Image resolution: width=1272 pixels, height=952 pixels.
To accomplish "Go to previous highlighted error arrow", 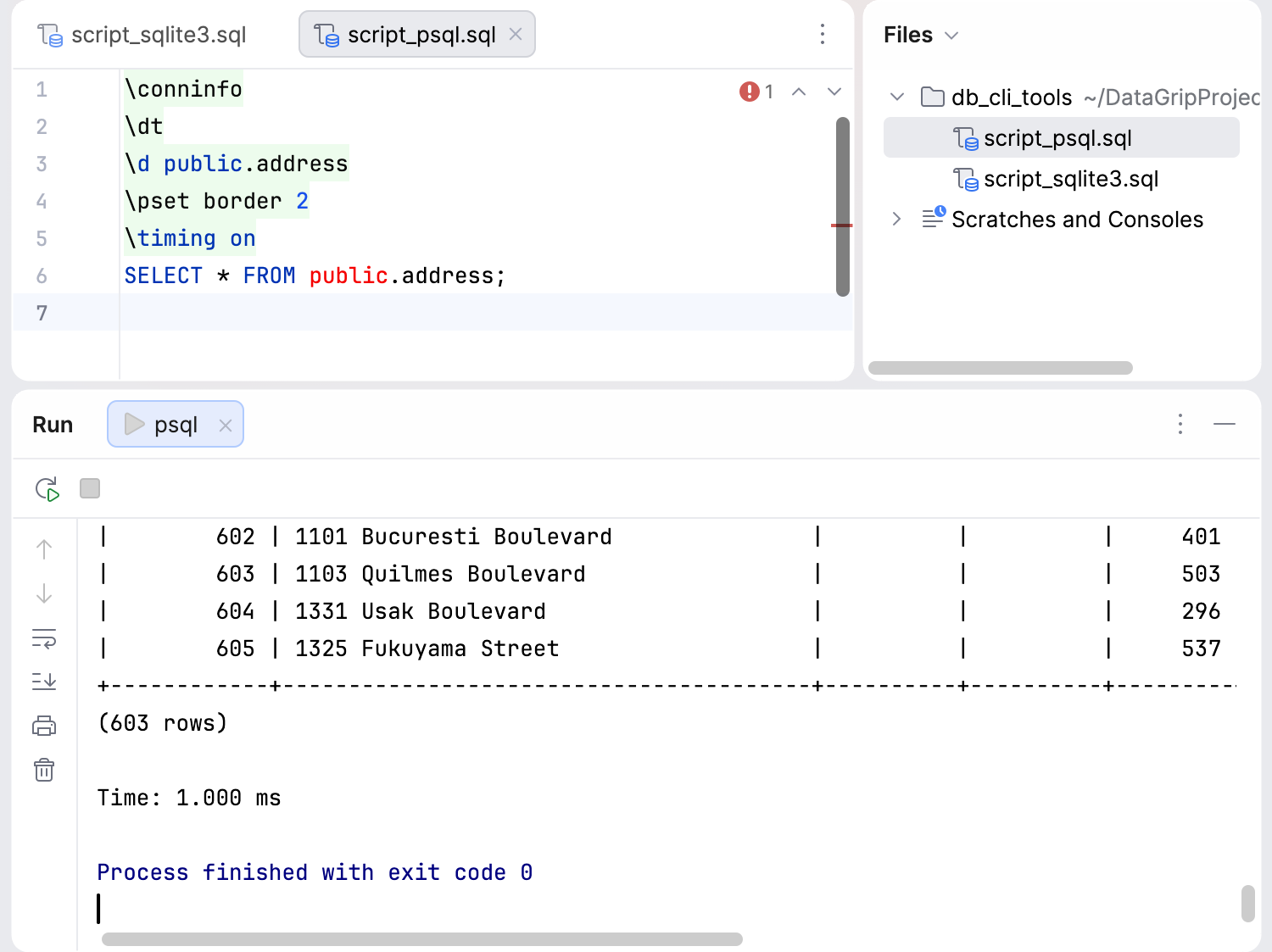I will click(x=799, y=92).
